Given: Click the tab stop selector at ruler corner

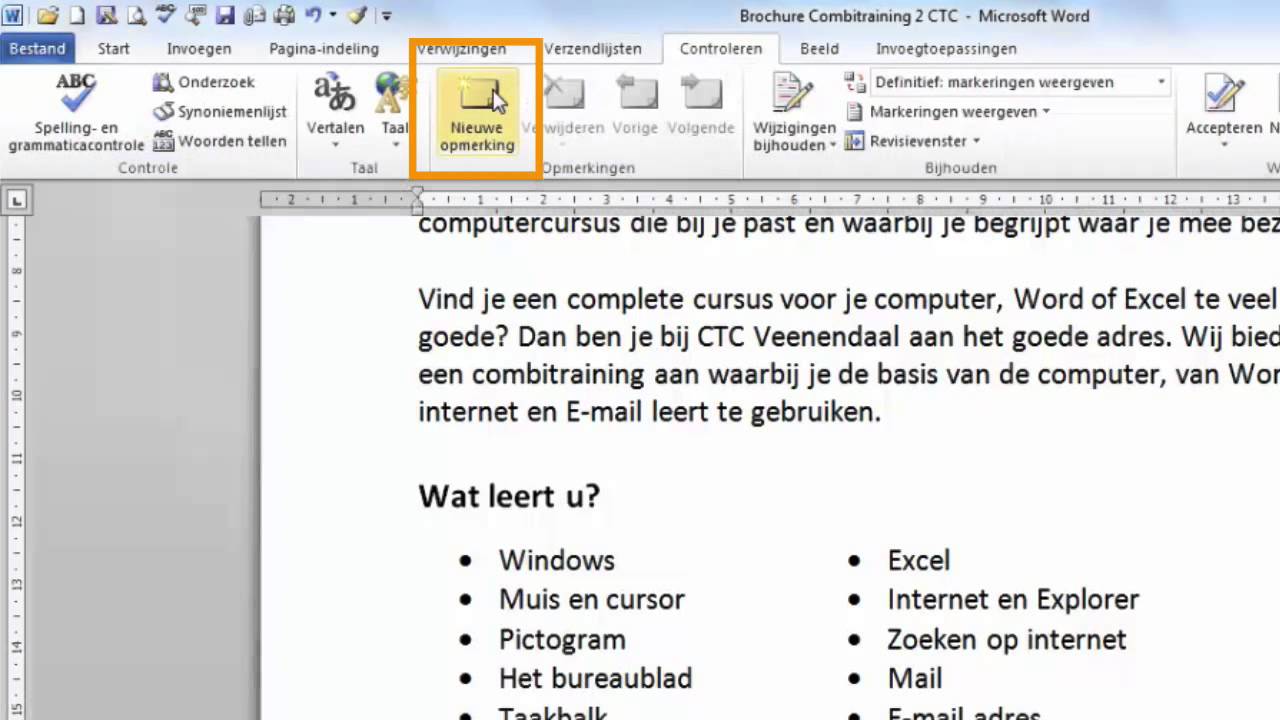Looking at the screenshot, I should pos(16,201).
